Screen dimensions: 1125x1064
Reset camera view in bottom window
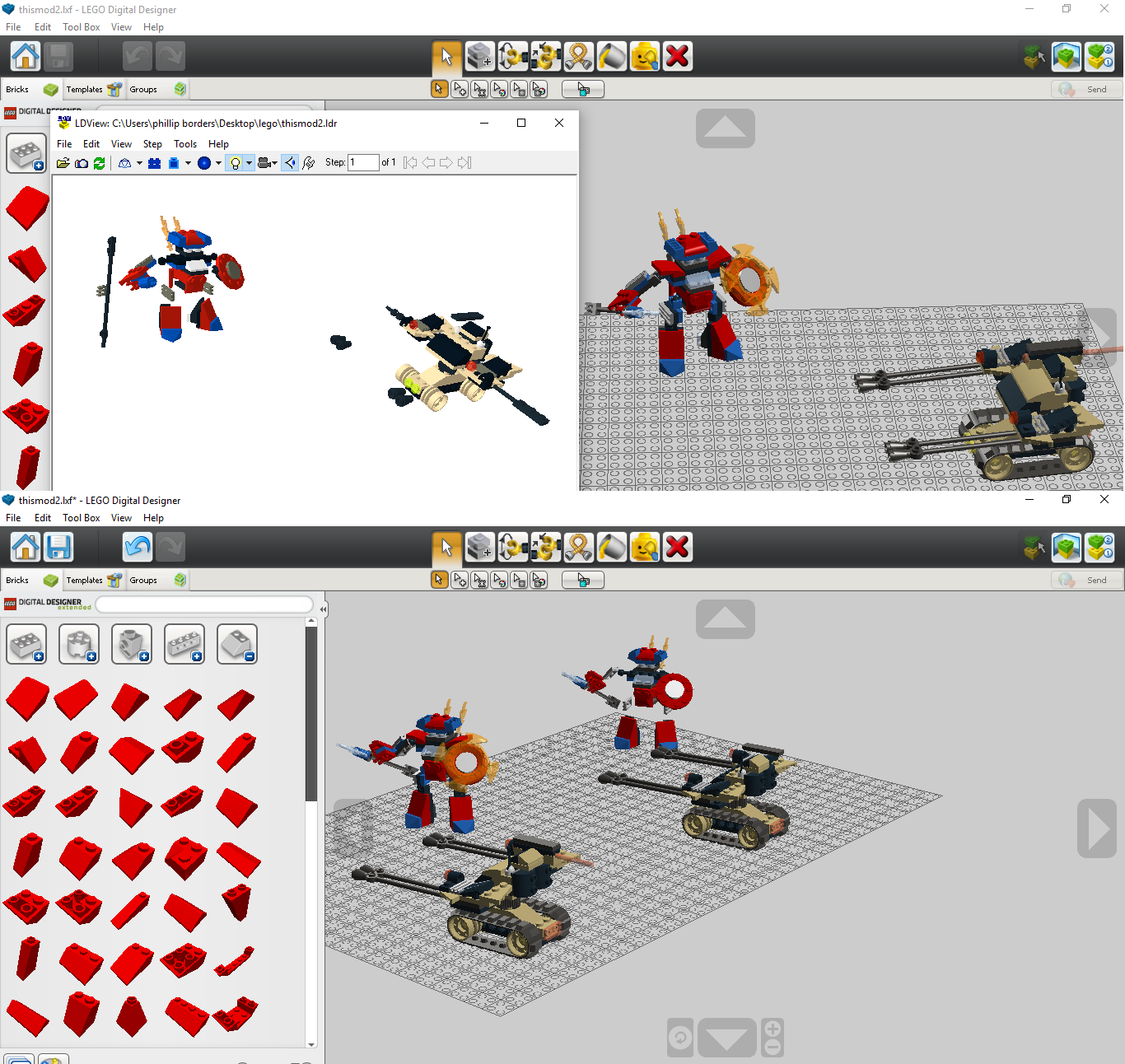[680, 1038]
